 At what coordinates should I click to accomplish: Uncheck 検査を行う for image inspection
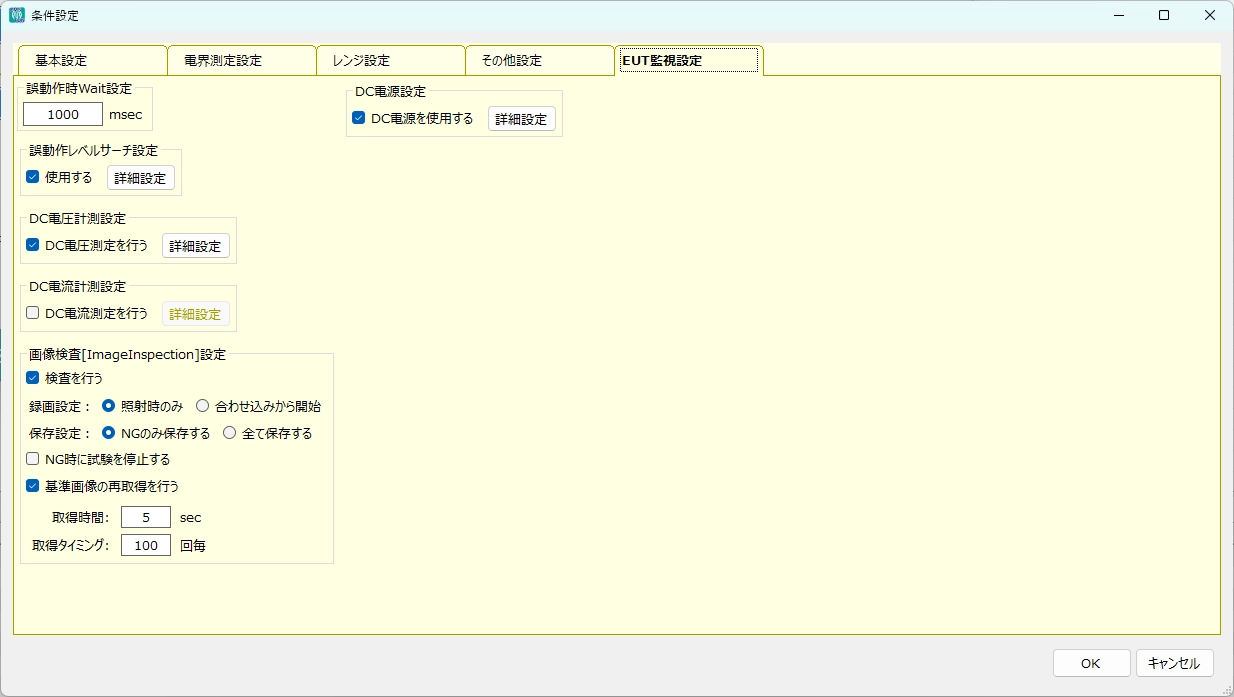[x=33, y=378]
